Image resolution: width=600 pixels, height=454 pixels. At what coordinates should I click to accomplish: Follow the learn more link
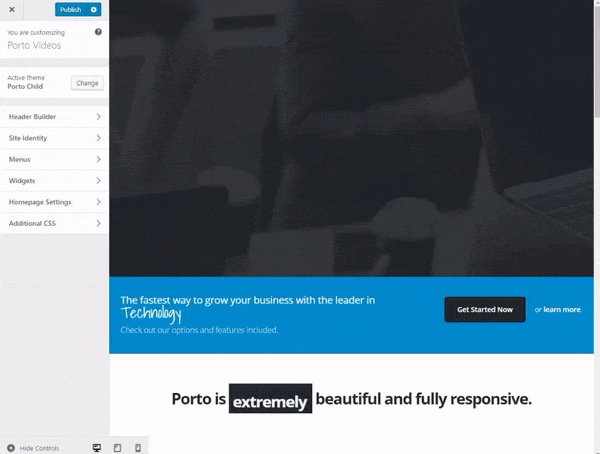point(562,309)
